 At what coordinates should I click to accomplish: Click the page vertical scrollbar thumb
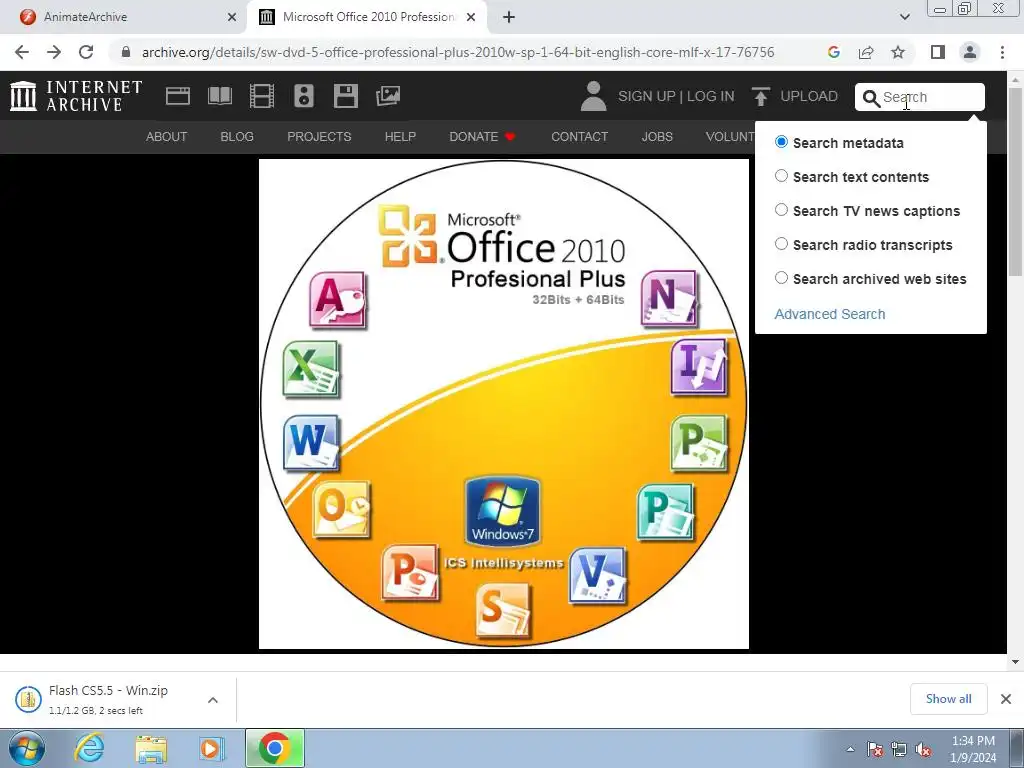tap(1016, 182)
